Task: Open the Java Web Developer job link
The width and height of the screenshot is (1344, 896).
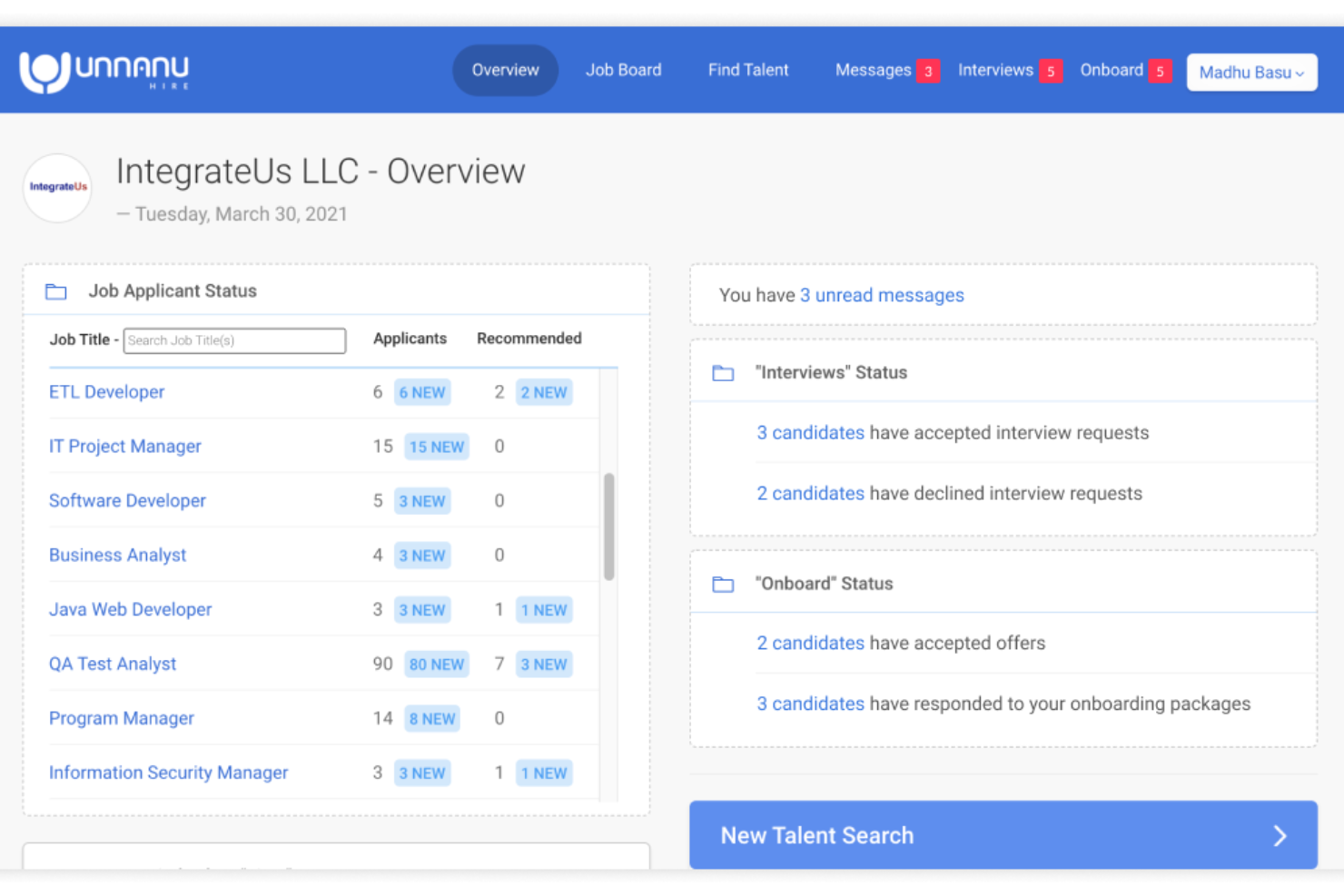Action: point(130,610)
